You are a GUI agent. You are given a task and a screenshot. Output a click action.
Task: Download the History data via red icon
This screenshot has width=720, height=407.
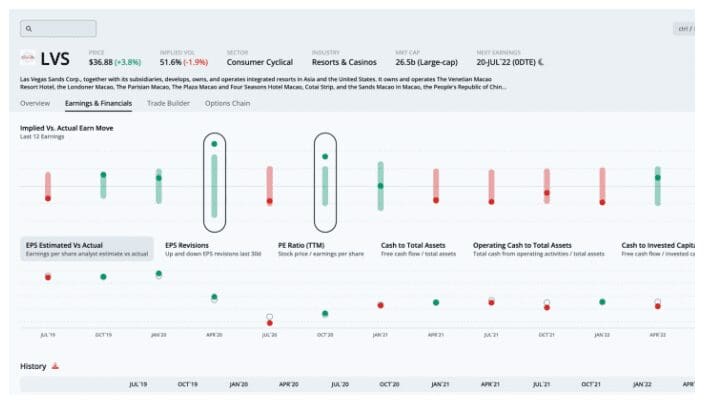(56, 366)
